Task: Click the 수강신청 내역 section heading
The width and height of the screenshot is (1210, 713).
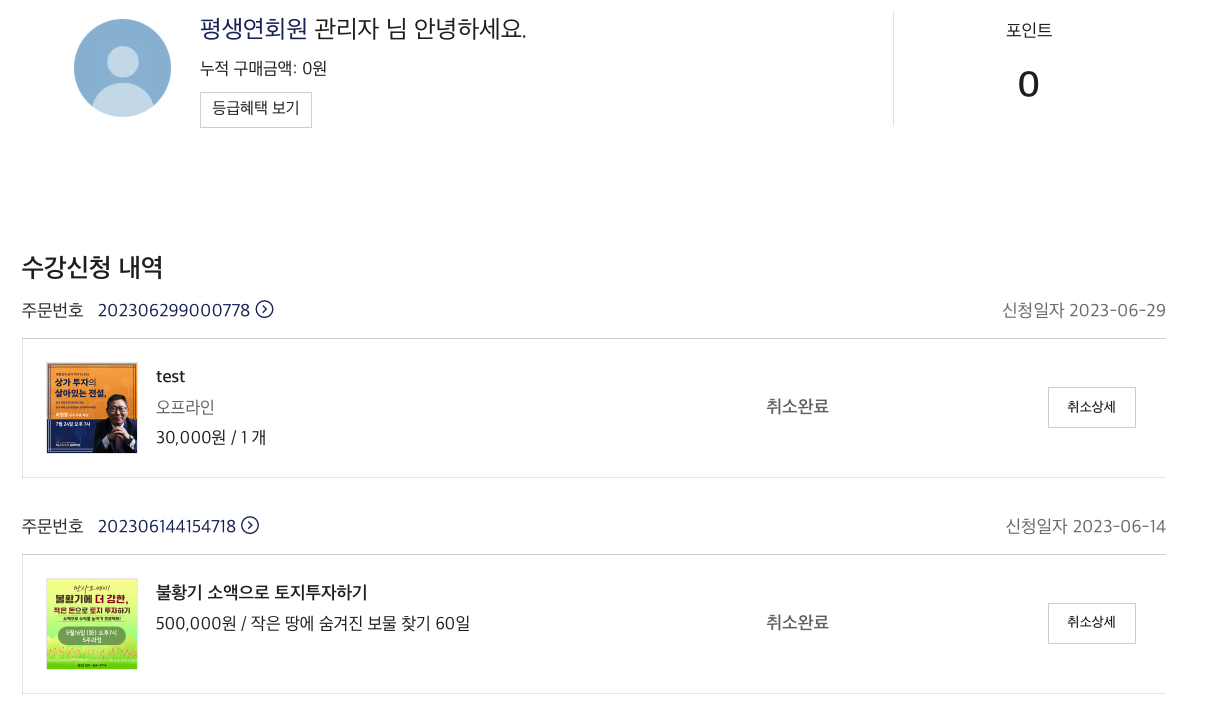Action: [x=92, y=267]
